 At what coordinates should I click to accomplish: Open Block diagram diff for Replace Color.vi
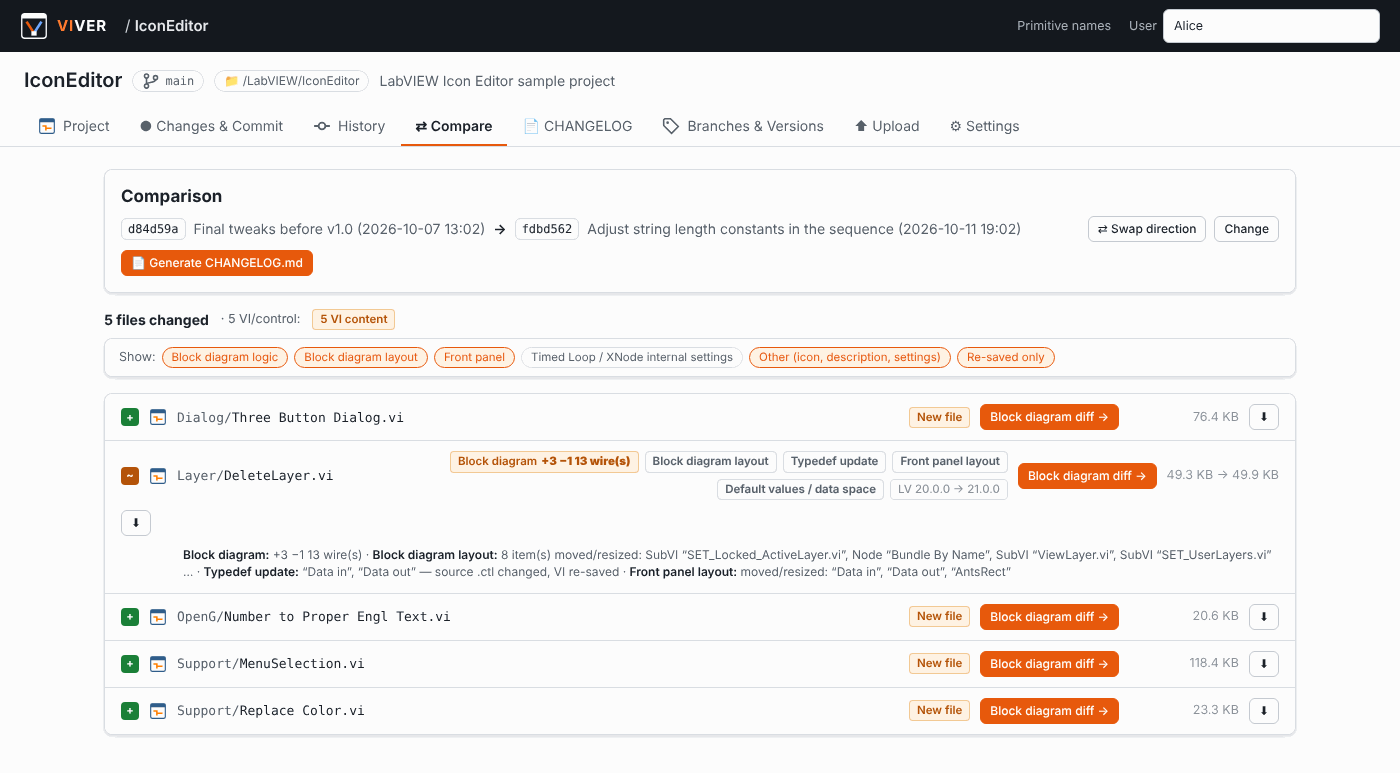click(x=1049, y=711)
